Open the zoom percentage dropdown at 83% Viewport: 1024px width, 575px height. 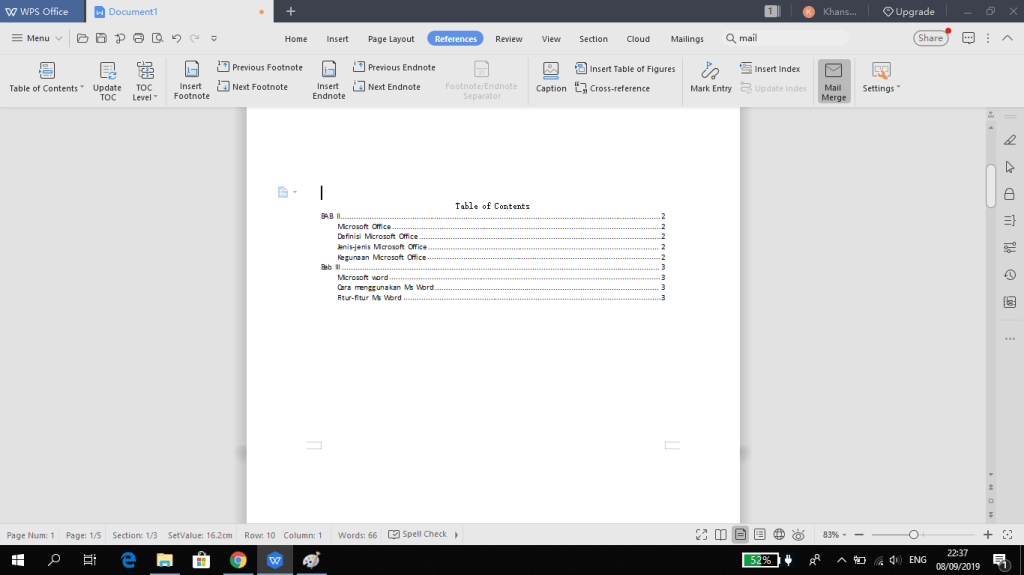coord(833,535)
